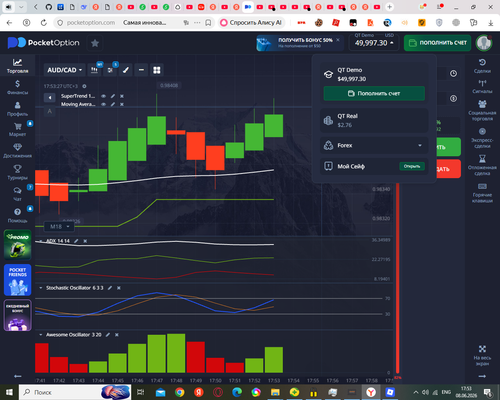
Task: Edit Awesome Oscillator settings pencil
Action: (108, 335)
